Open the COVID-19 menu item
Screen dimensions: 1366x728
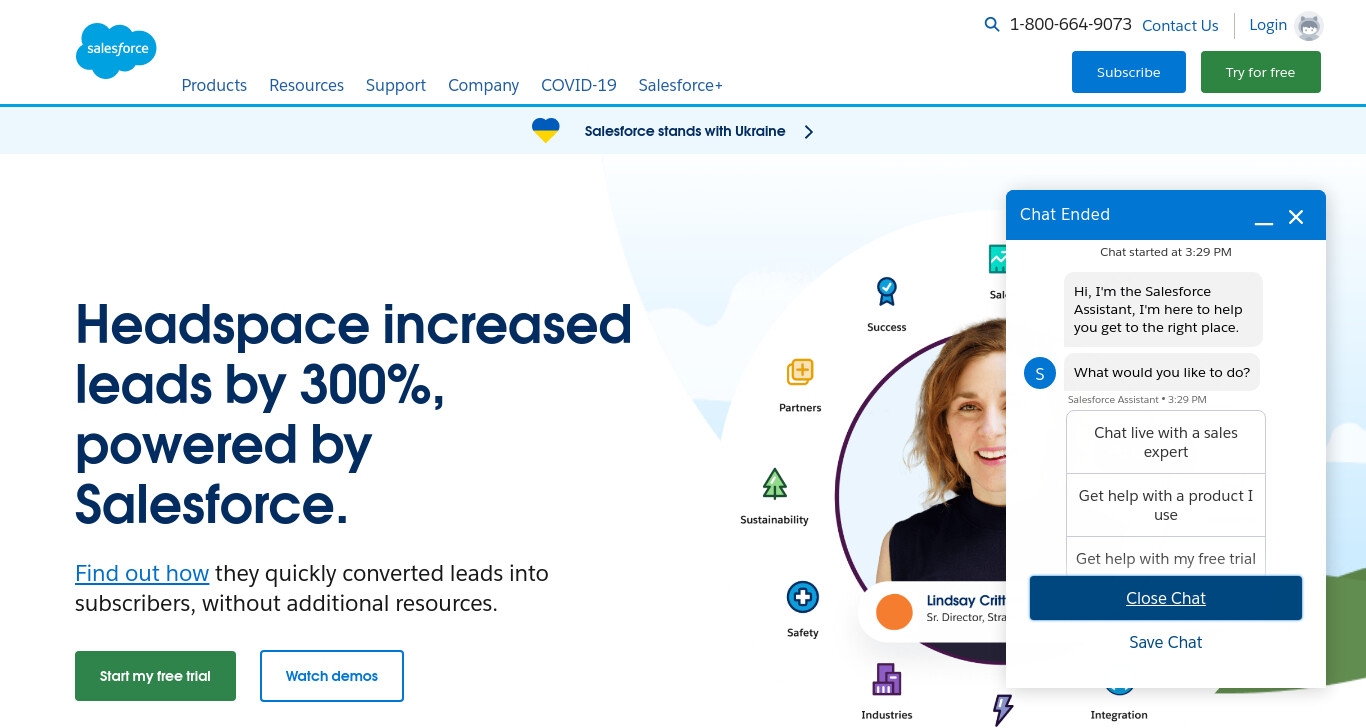tap(579, 85)
